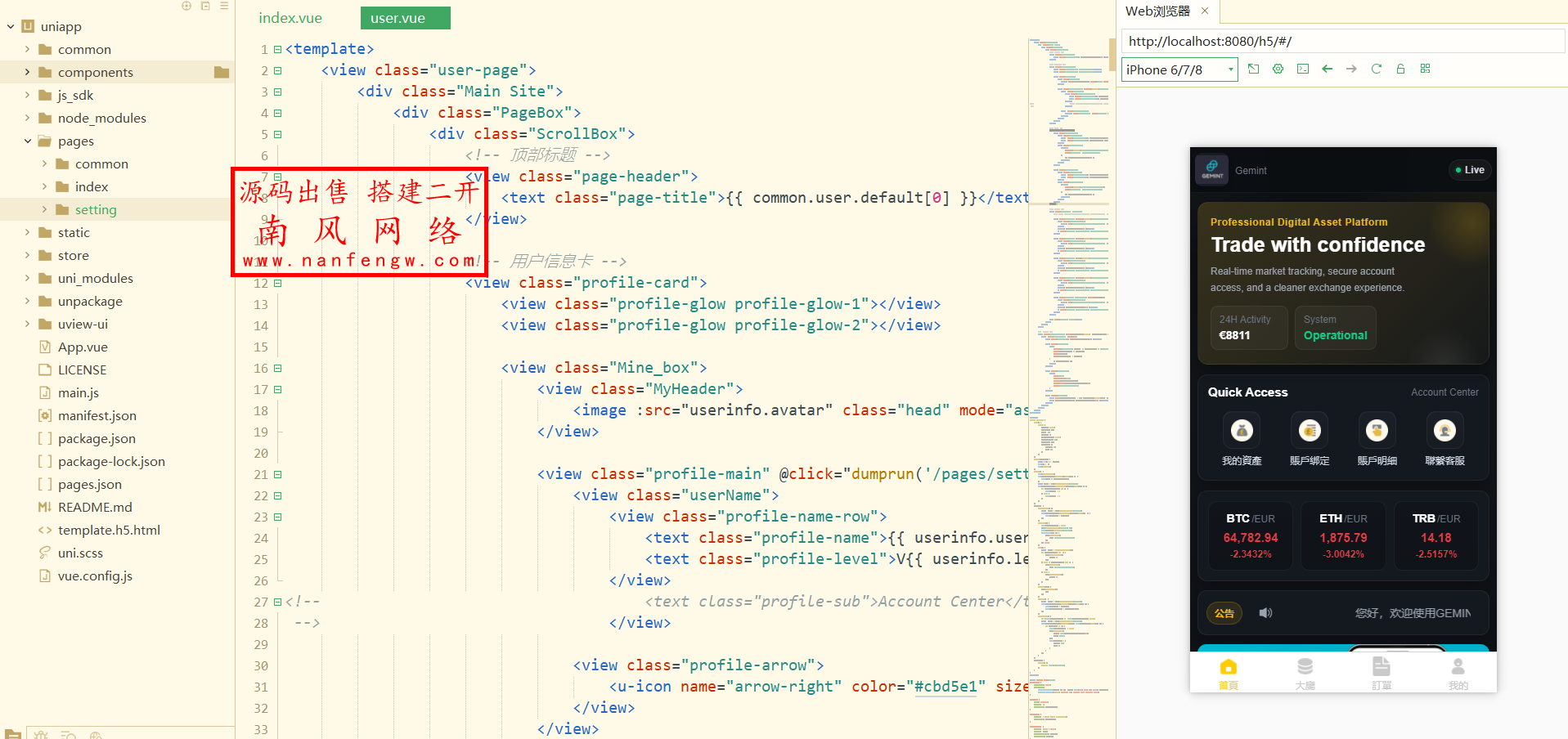Navigate back with the browser back arrow
The width and height of the screenshot is (1568, 739).
tap(1327, 69)
